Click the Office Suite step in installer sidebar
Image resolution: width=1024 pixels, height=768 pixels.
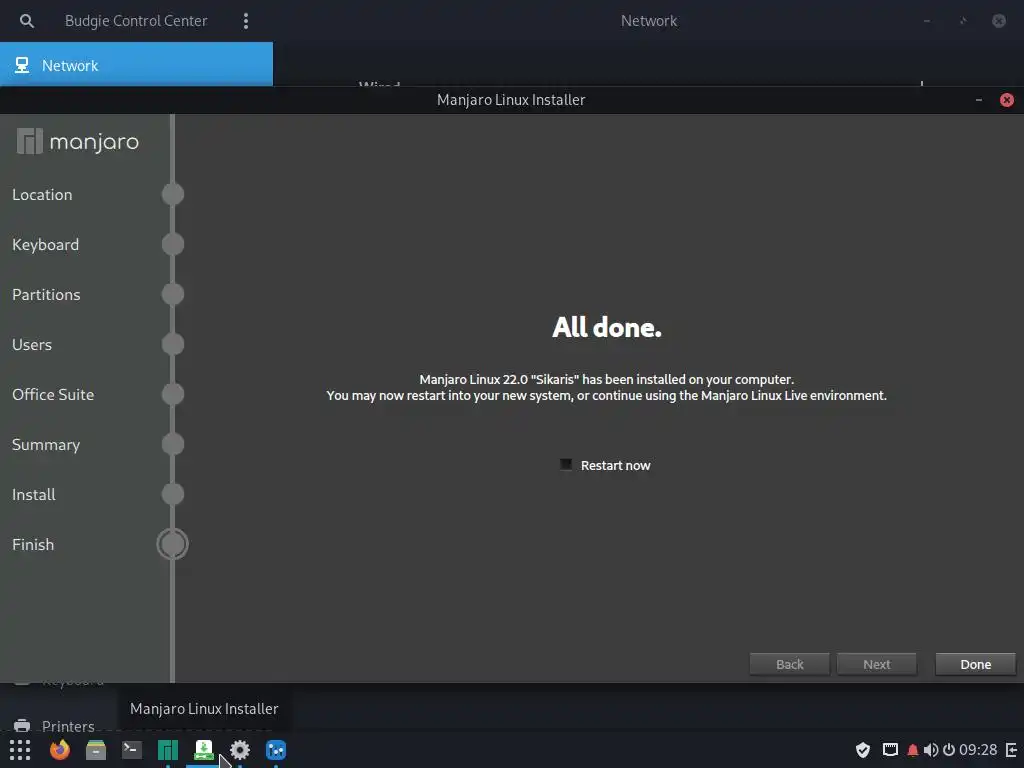click(53, 394)
